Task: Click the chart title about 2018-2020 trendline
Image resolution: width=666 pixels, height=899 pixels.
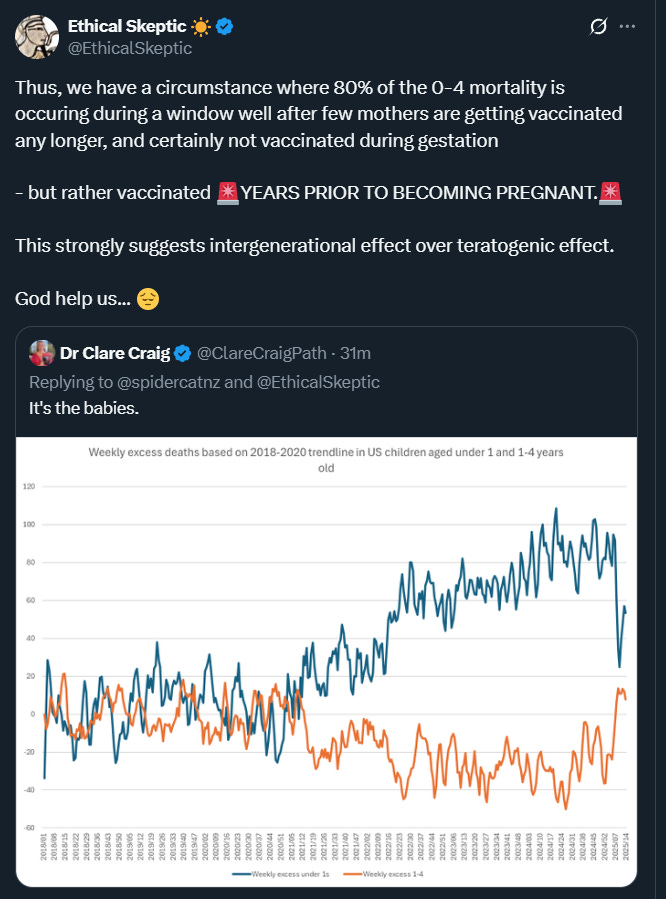Action: (326, 460)
